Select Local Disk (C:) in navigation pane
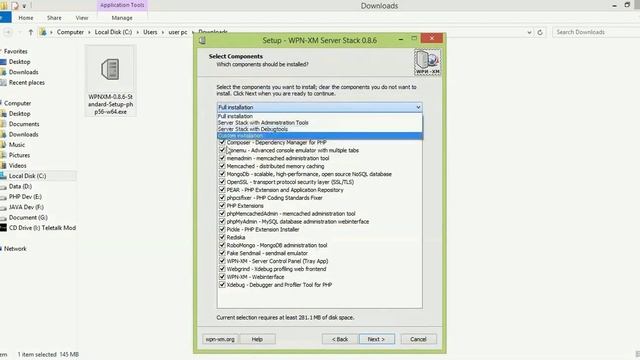640x360 pixels. point(27,176)
